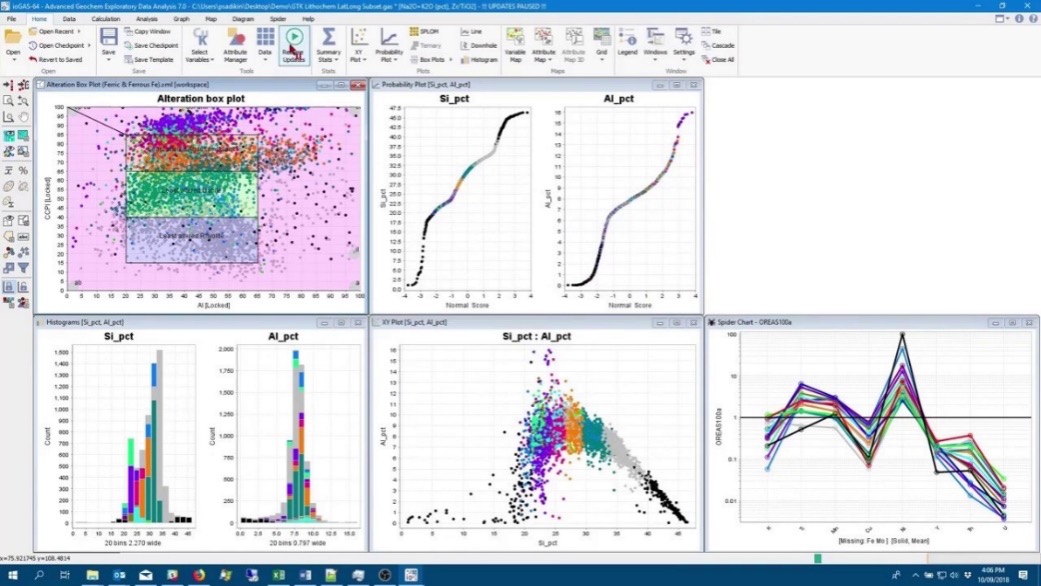Open File Explorer from the taskbar
The image size is (1041, 586).
(92, 575)
